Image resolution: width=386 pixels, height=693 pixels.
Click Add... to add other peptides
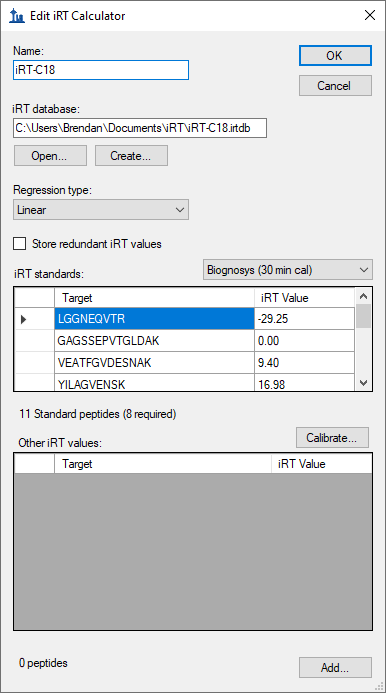[335, 667]
